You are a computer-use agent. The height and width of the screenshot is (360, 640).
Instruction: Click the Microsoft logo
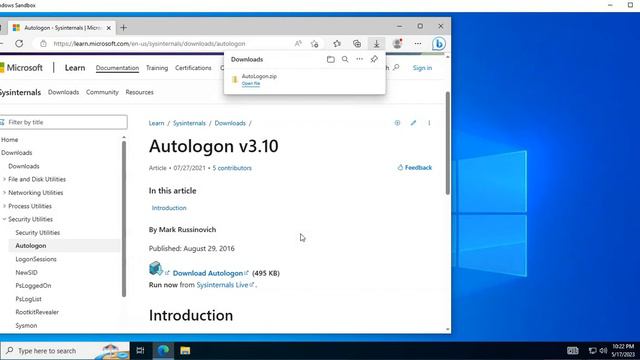21,68
